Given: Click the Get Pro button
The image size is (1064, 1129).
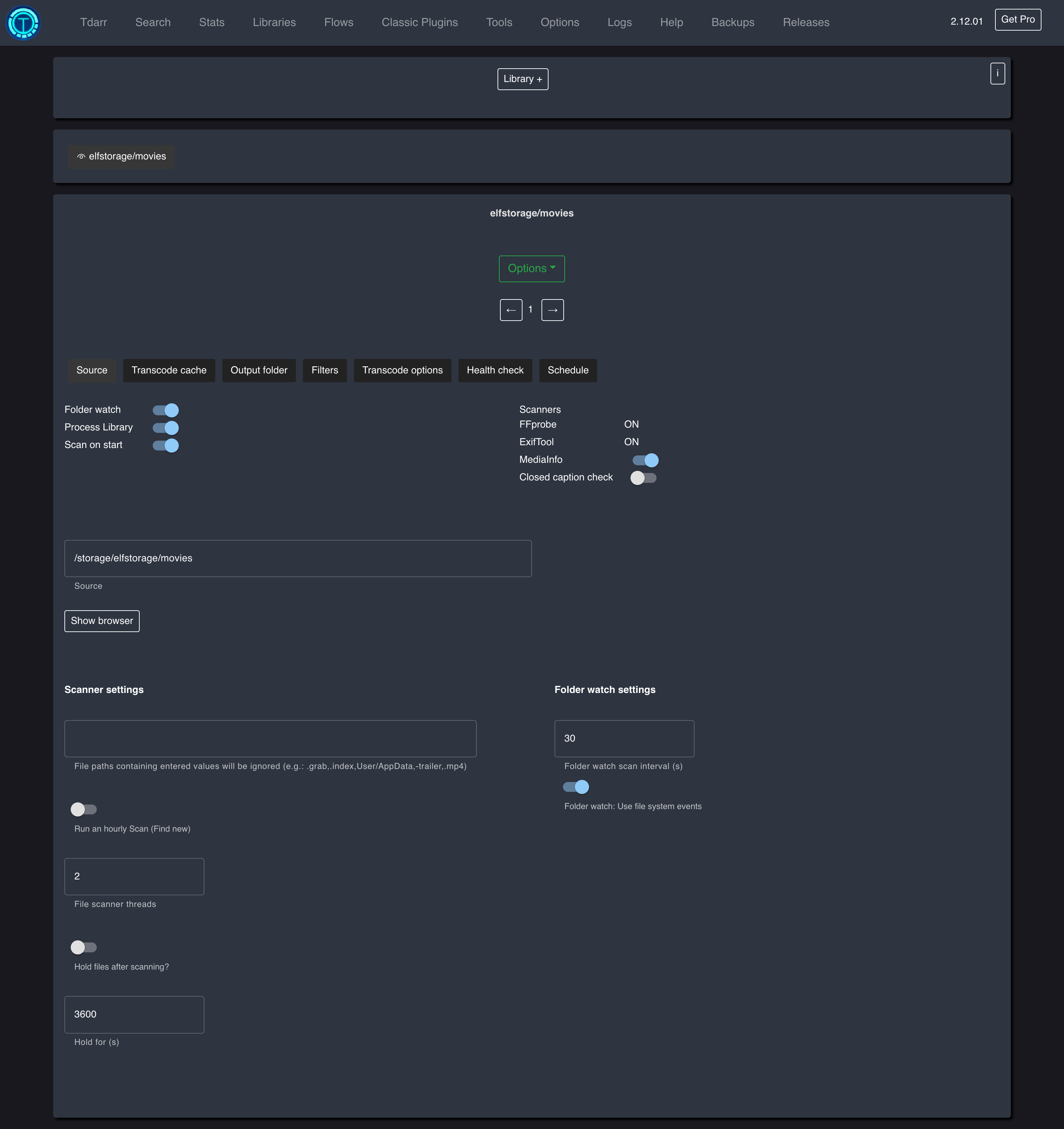Looking at the screenshot, I should [1018, 19].
